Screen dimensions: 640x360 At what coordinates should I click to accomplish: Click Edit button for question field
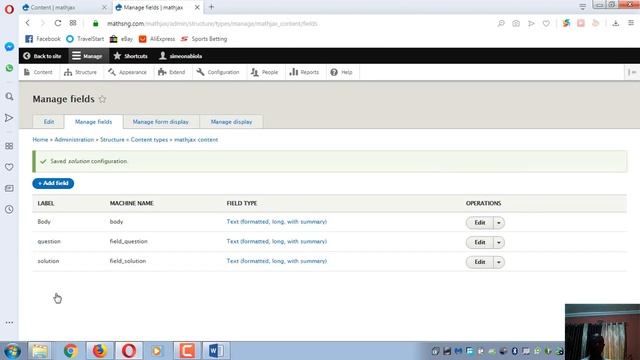(480, 242)
